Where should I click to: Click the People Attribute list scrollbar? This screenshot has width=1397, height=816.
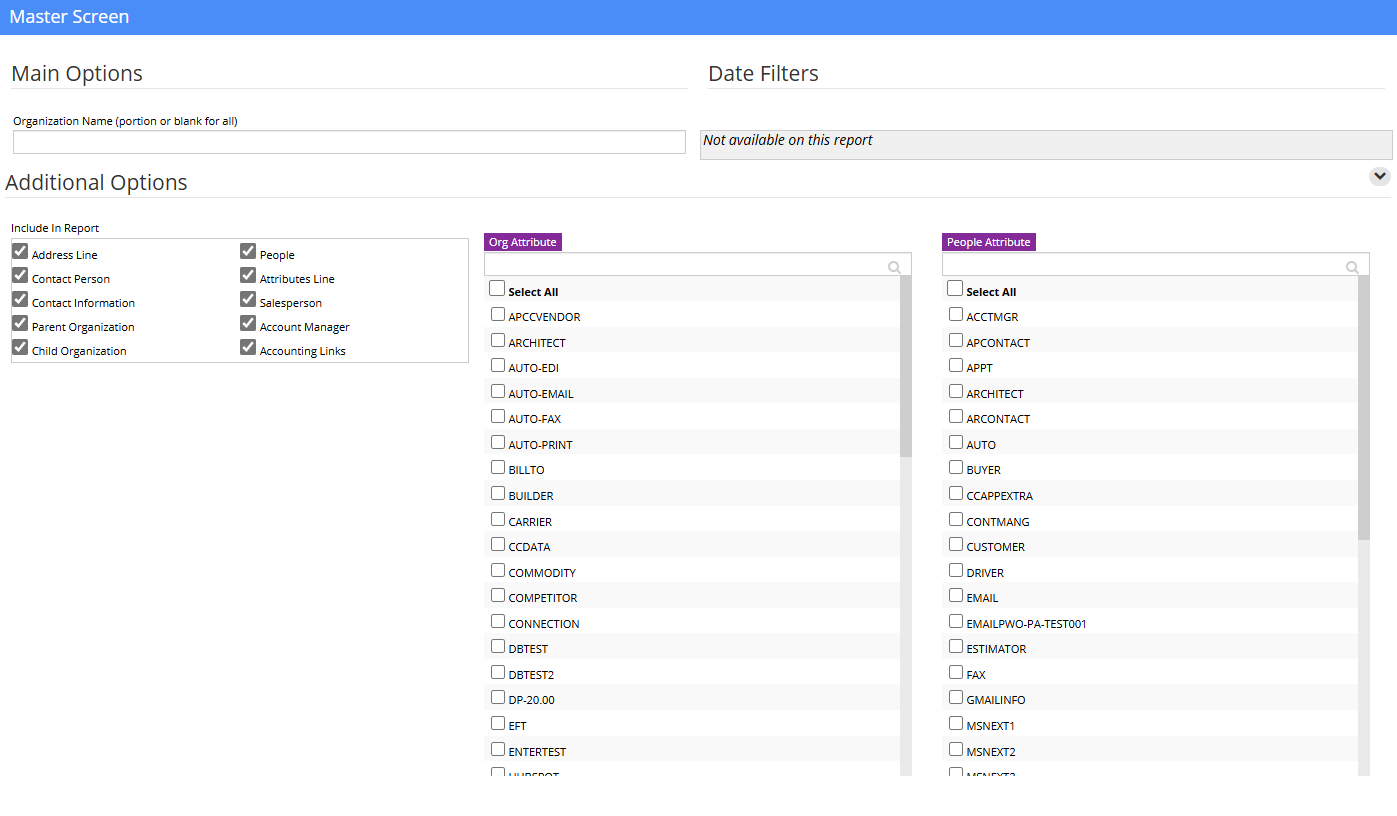[x=1364, y=408]
